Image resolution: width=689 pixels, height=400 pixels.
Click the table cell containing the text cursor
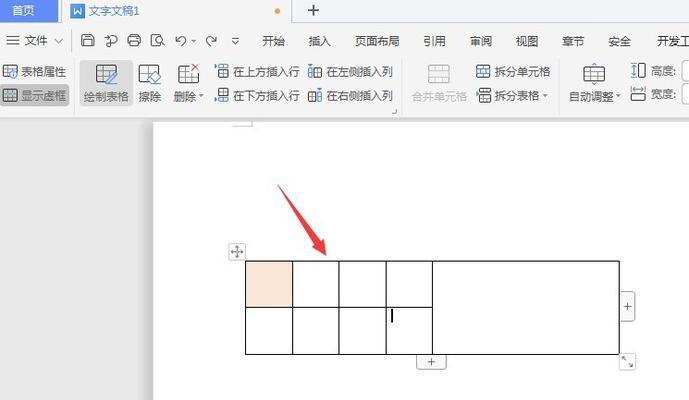click(409, 331)
